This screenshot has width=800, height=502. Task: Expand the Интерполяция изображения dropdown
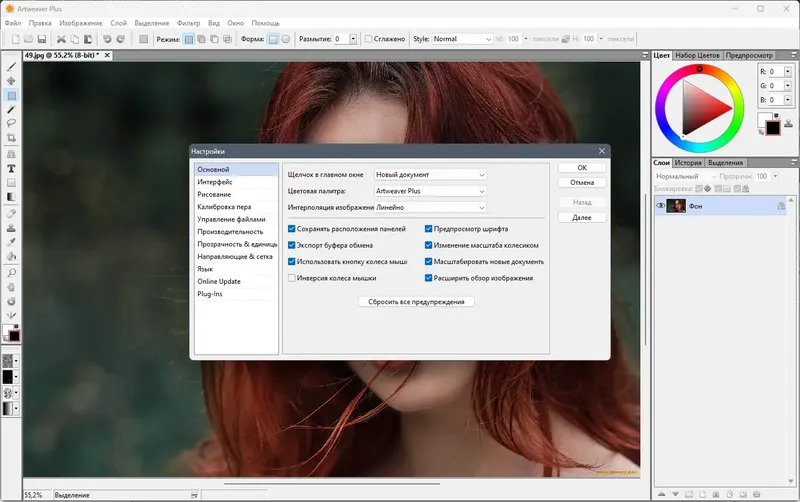click(430, 207)
